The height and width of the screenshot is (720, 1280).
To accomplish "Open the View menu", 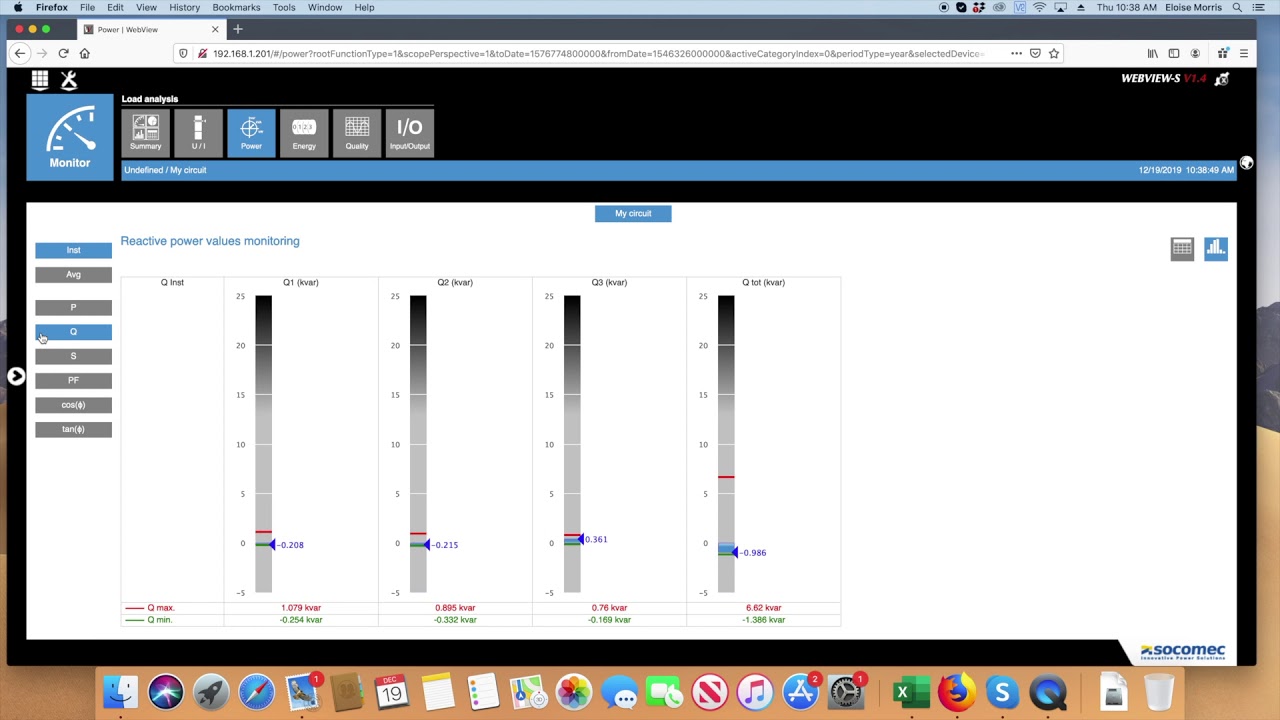I will 146,7.
